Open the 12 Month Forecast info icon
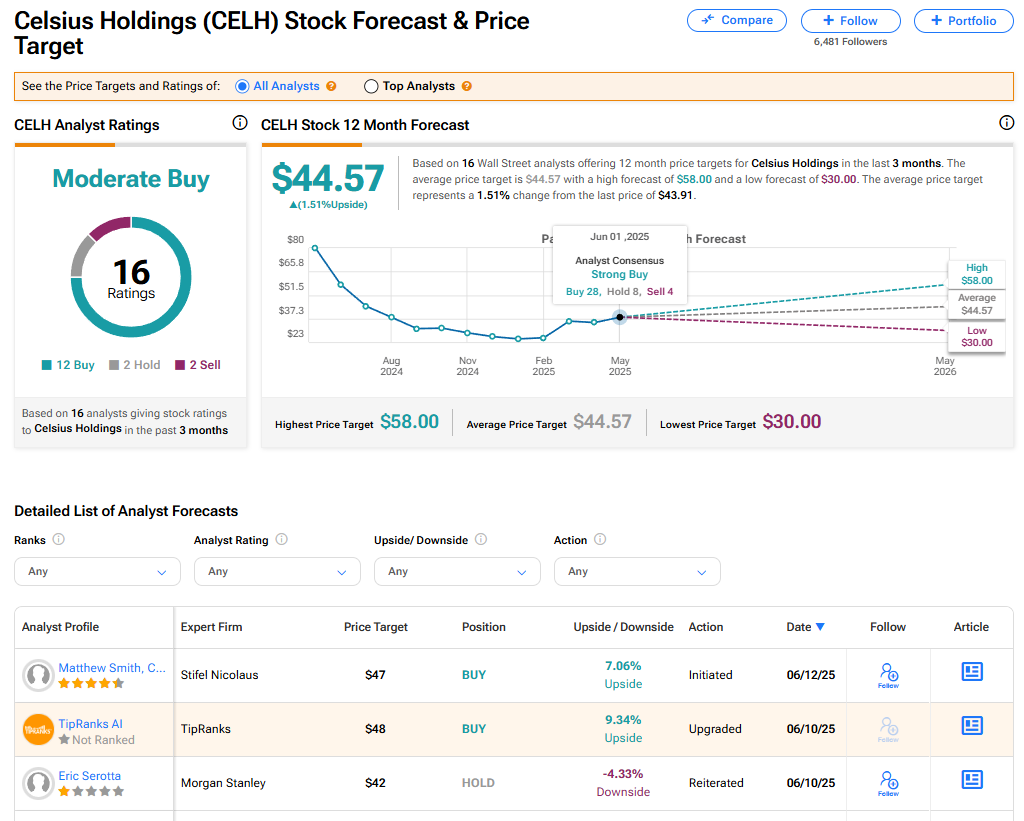Screen dimensions: 1024x821 click(1006, 123)
